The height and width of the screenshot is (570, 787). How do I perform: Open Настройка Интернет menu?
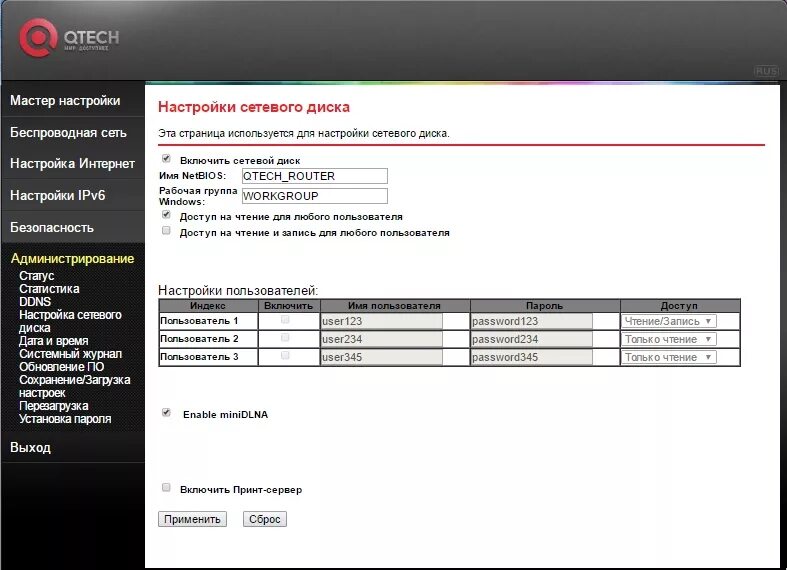coord(72,164)
